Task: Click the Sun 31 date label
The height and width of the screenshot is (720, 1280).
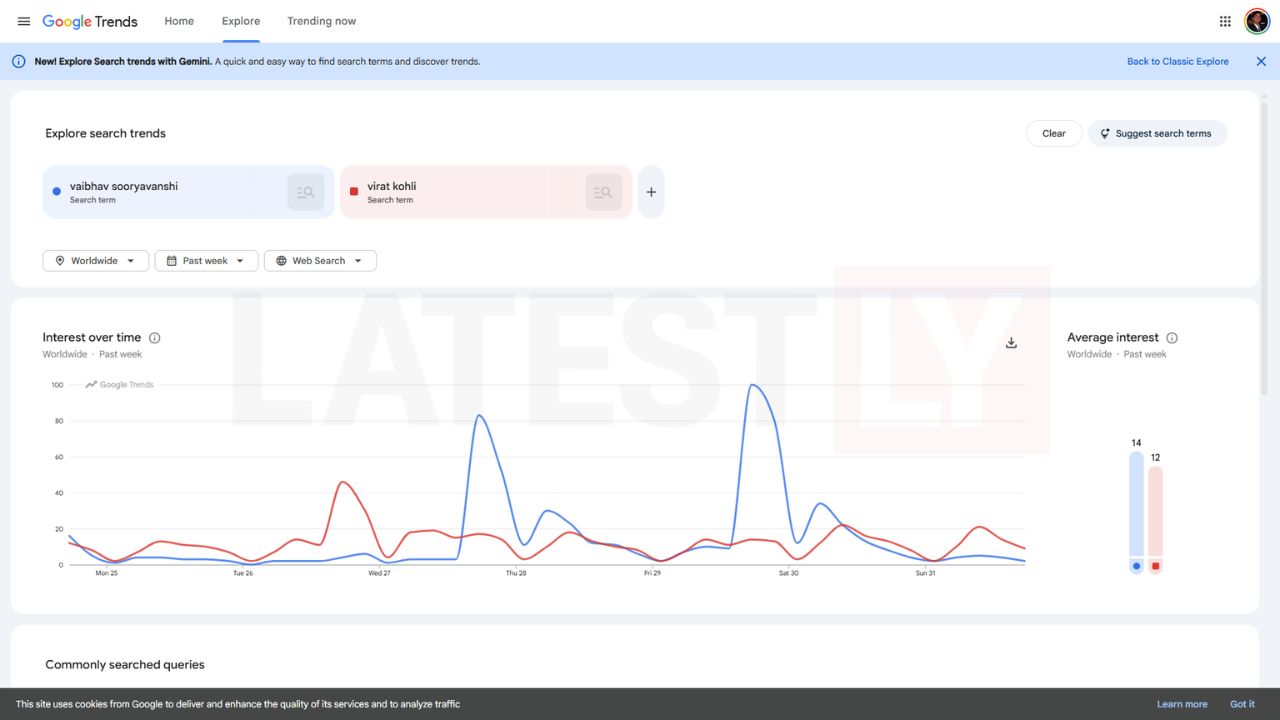Action: point(925,573)
